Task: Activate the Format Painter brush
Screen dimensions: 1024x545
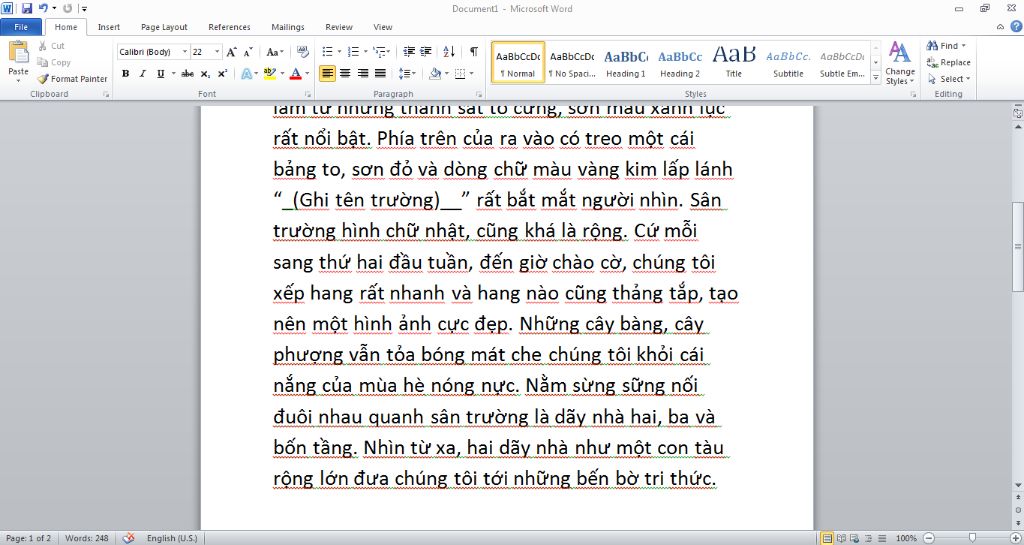Action: click(x=72, y=79)
